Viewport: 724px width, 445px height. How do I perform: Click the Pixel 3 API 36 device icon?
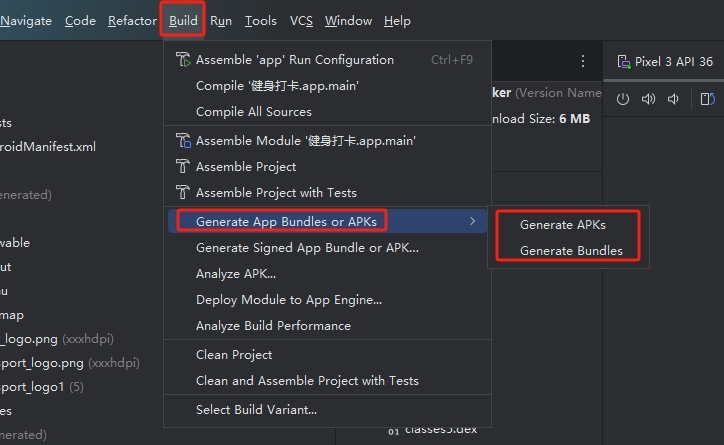pos(624,61)
